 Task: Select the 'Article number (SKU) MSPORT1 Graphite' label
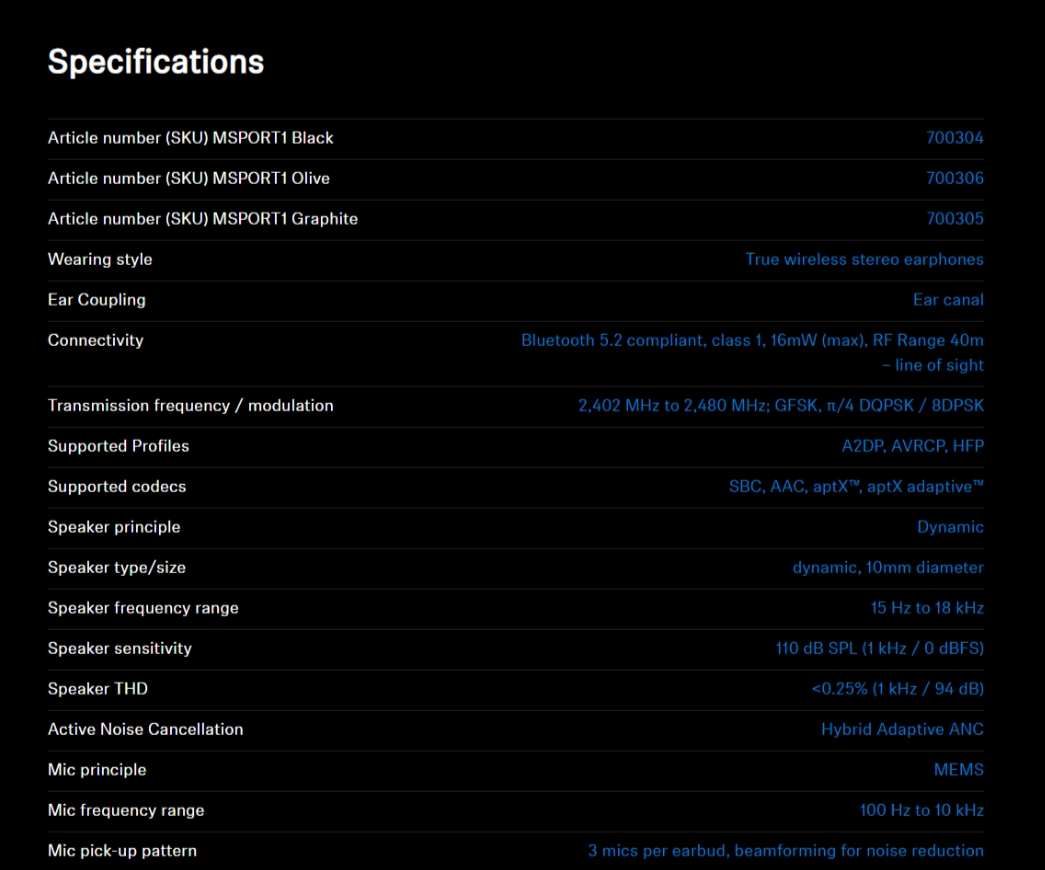203,219
